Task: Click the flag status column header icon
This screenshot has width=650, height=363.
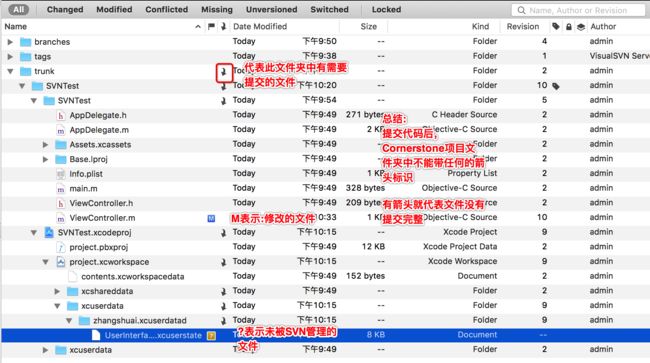Action: tap(211, 27)
